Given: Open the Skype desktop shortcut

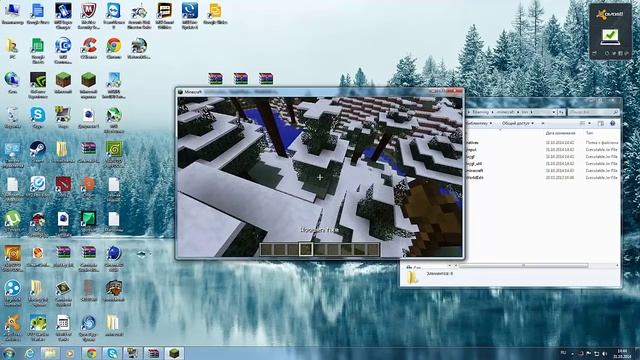Looking at the screenshot, I should click(x=38, y=118).
